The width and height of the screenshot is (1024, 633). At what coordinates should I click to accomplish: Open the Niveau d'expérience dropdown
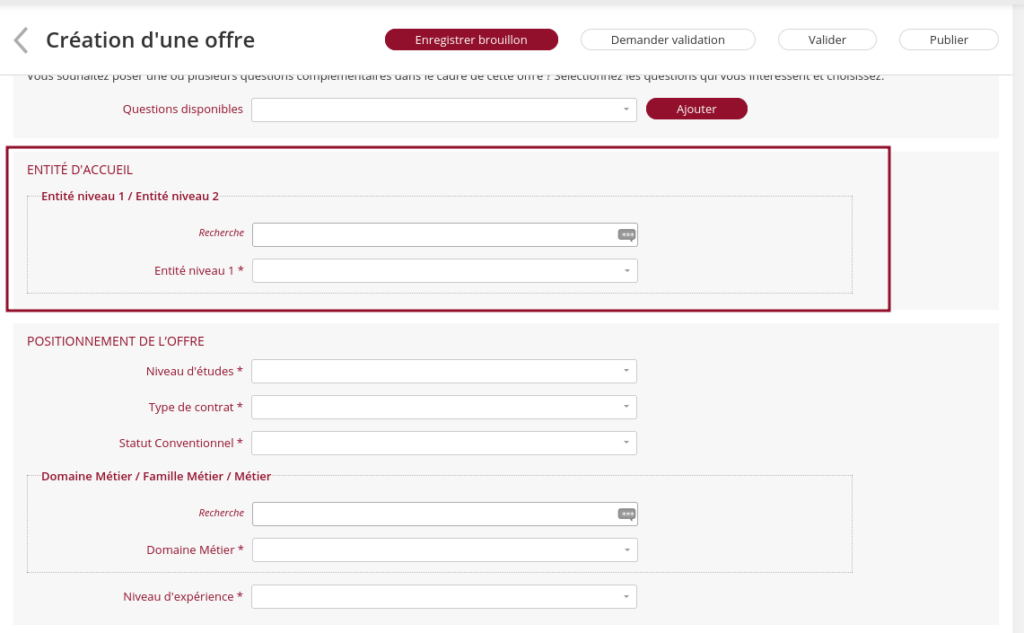coord(444,597)
